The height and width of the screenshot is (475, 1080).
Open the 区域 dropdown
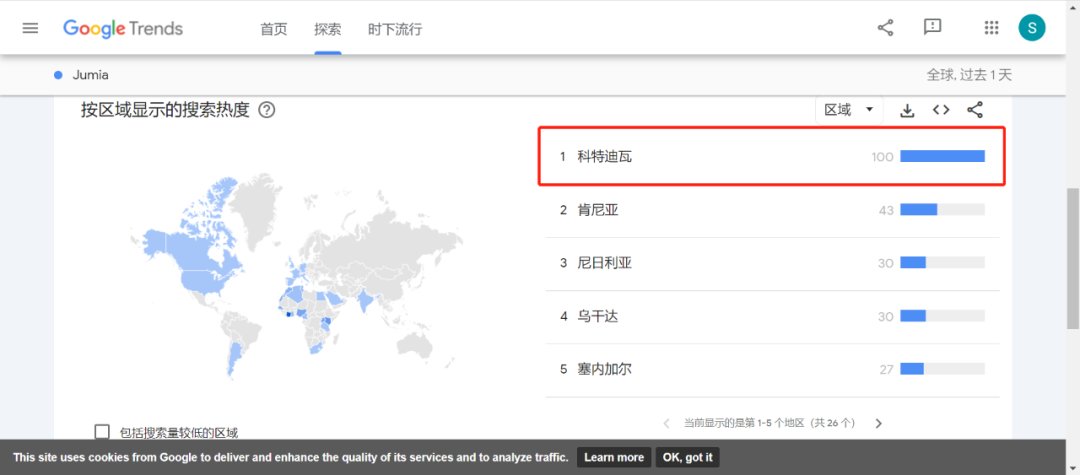849,110
